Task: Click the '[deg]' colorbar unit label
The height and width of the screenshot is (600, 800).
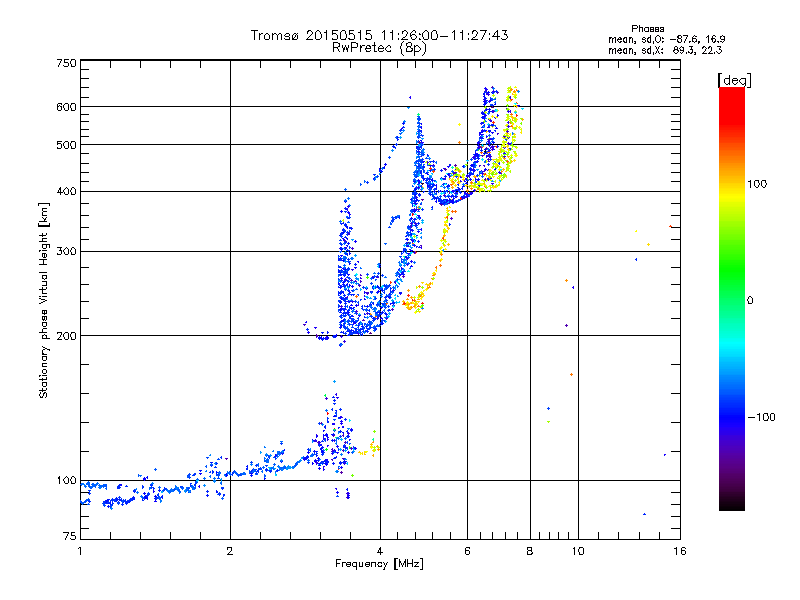Action: [735, 80]
